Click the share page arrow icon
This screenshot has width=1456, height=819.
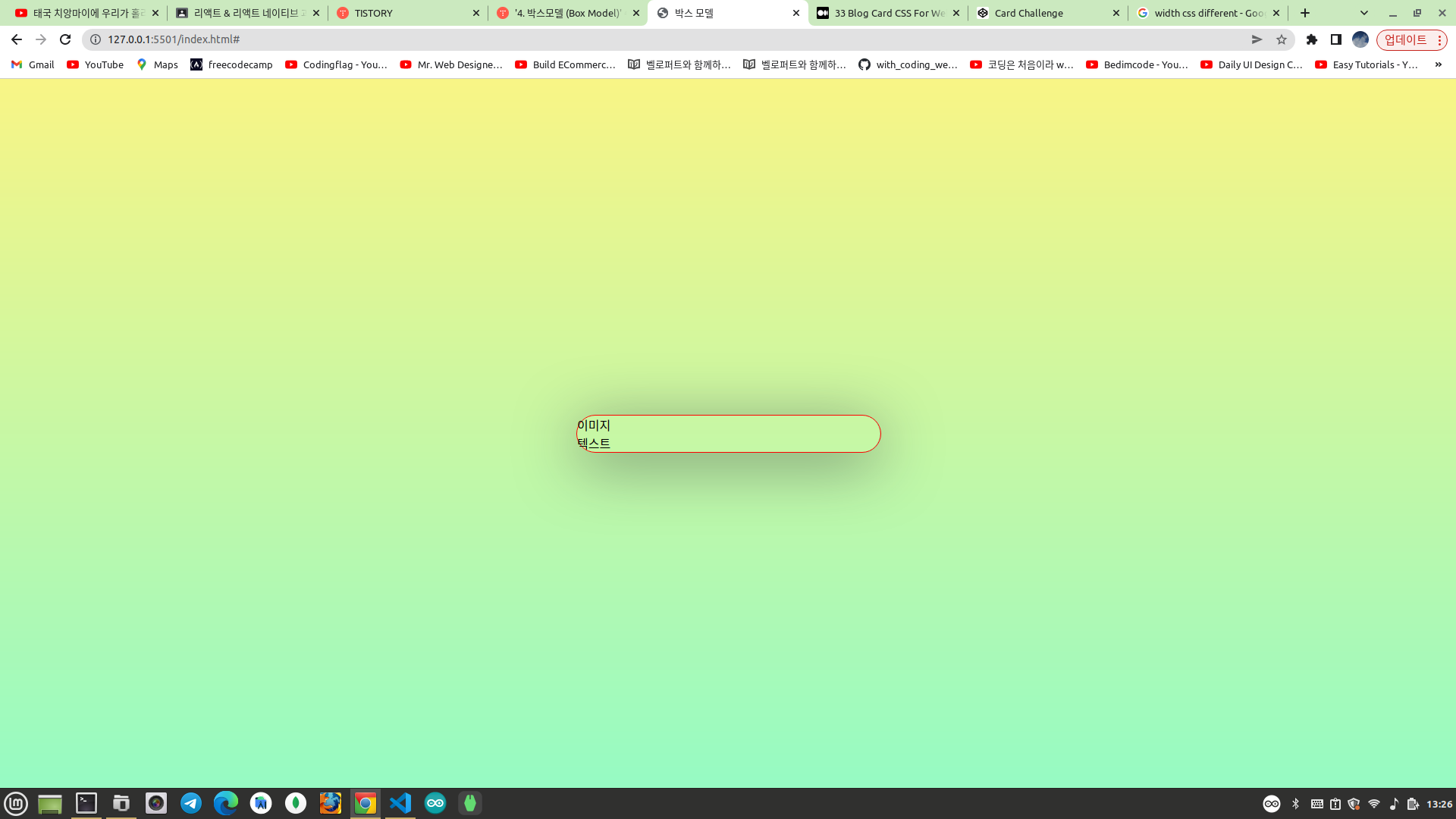(x=1257, y=39)
